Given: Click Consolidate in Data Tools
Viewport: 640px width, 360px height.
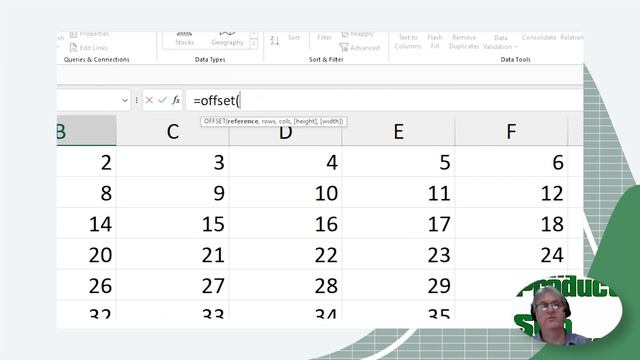Looking at the screenshot, I should pyautogui.click(x=539, y=38).
